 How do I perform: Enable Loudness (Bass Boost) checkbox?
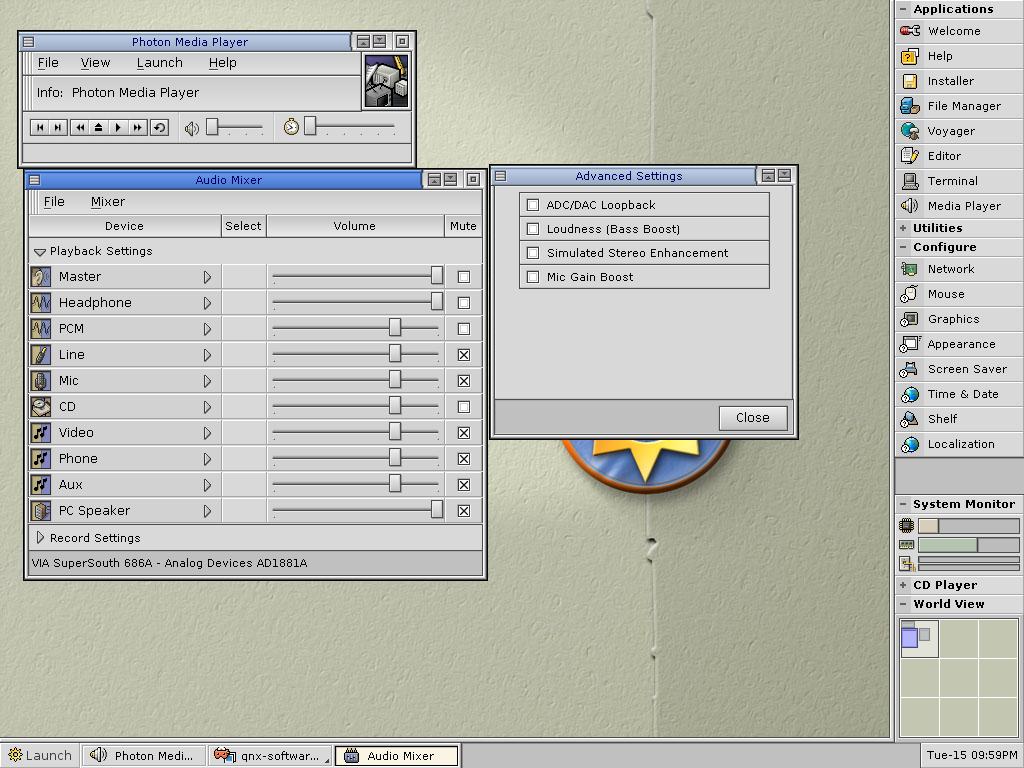tap(533, 229)
